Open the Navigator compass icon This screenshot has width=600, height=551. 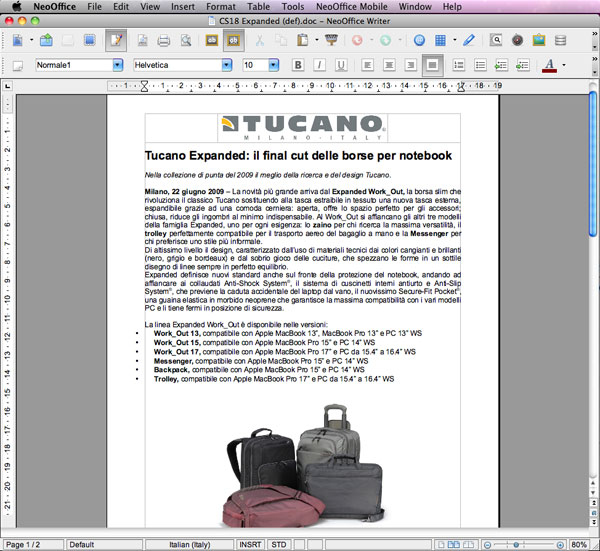tap(517, 40)
